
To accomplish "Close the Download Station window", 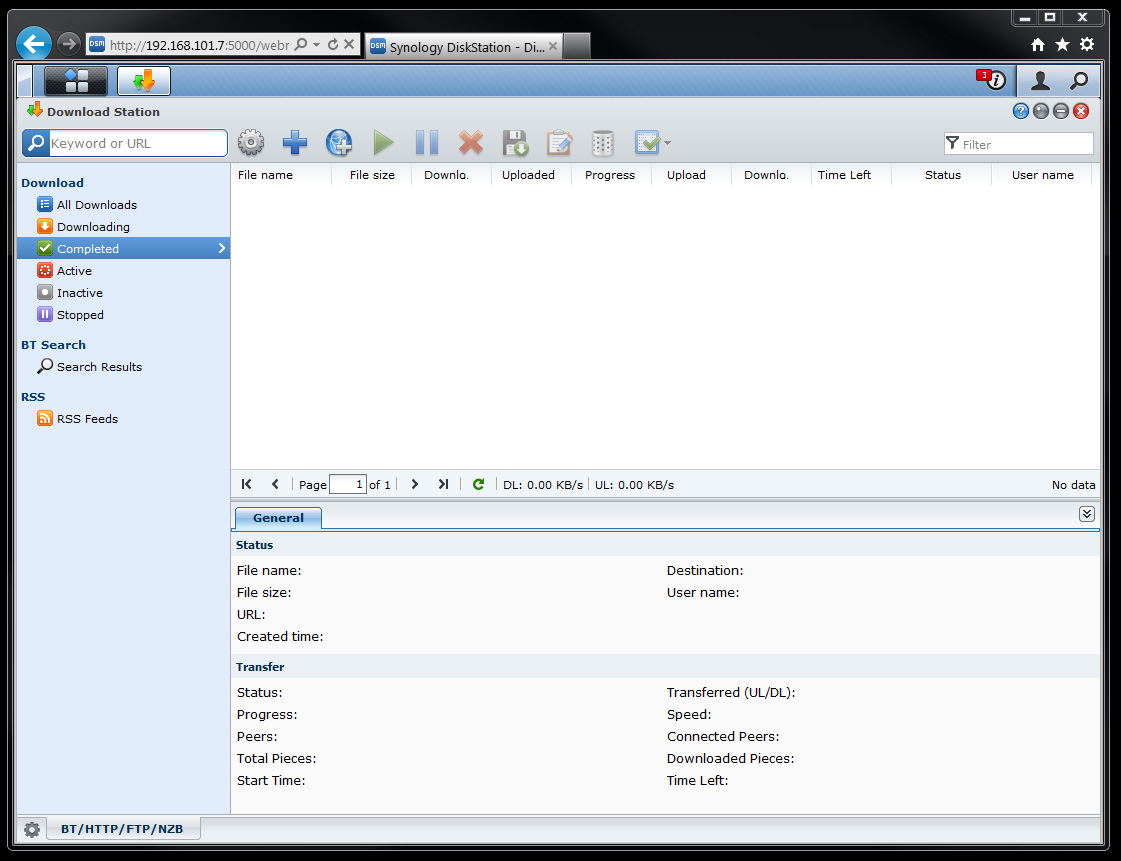I will 1081,111.
